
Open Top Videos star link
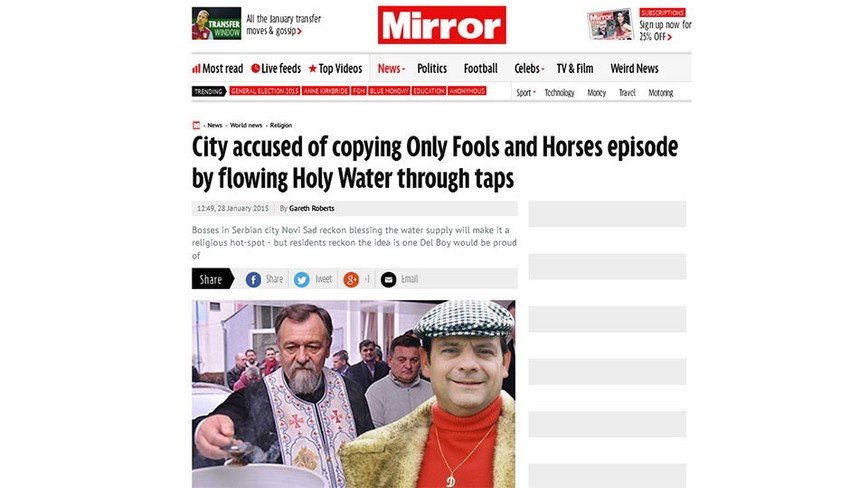pyautogui.click(x=335, y=69)
